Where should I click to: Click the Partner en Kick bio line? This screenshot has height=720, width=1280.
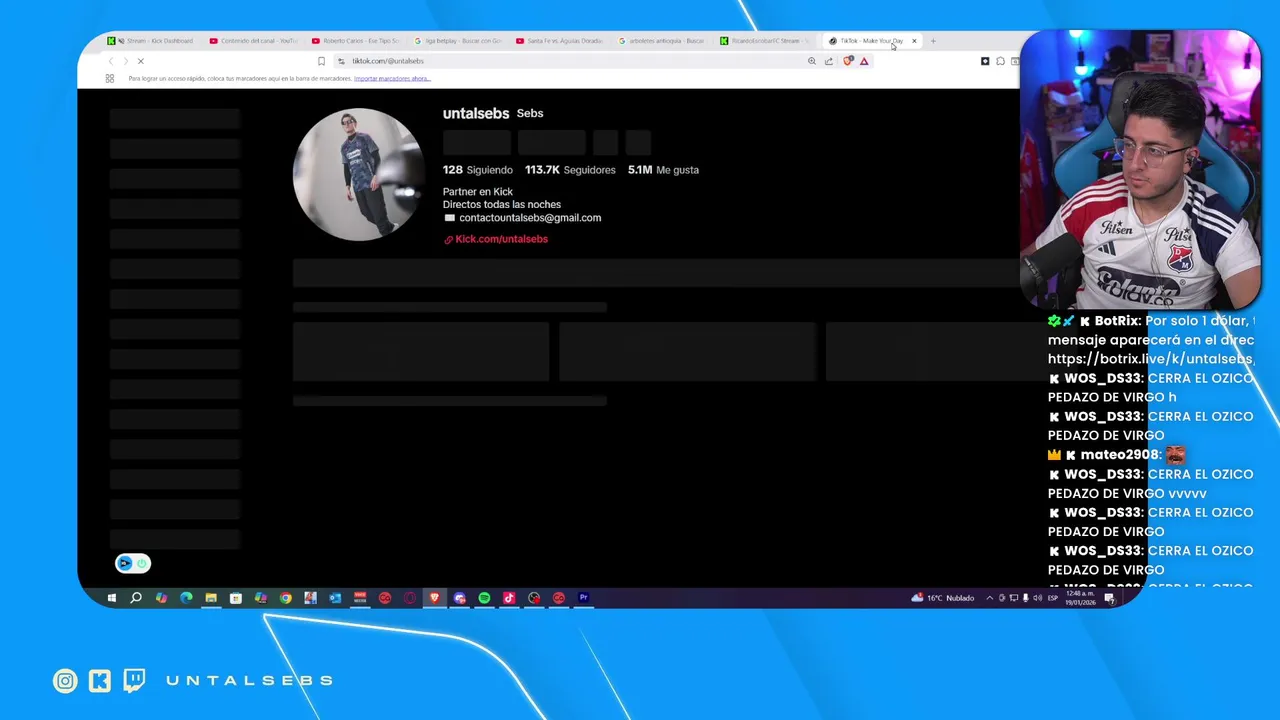(x=478, y=192)
